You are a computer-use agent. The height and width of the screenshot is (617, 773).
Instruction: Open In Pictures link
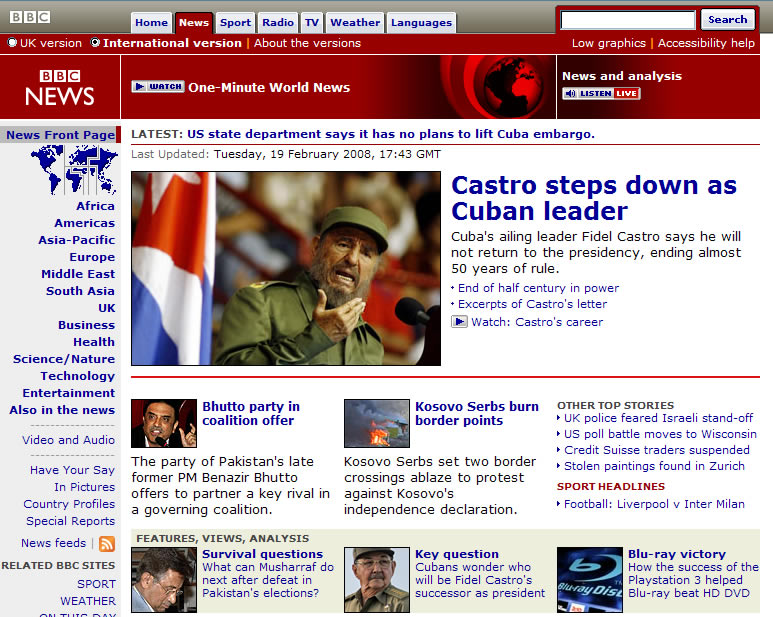pos(84,487)
